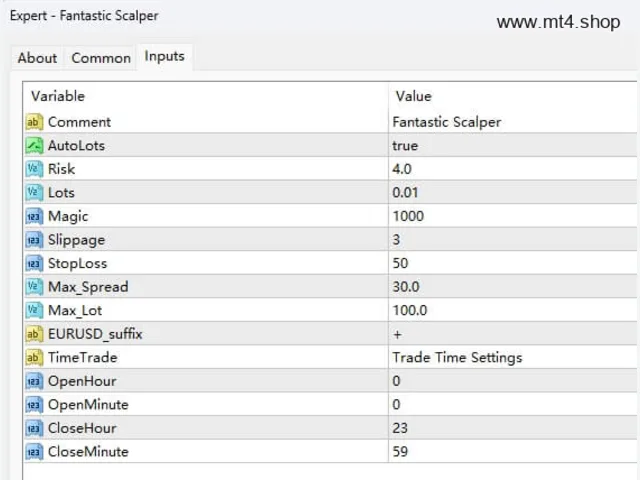Click the Variable column header
Image resolution: width=640 pixels, height=480 pixels.
(x=206, y=96)
